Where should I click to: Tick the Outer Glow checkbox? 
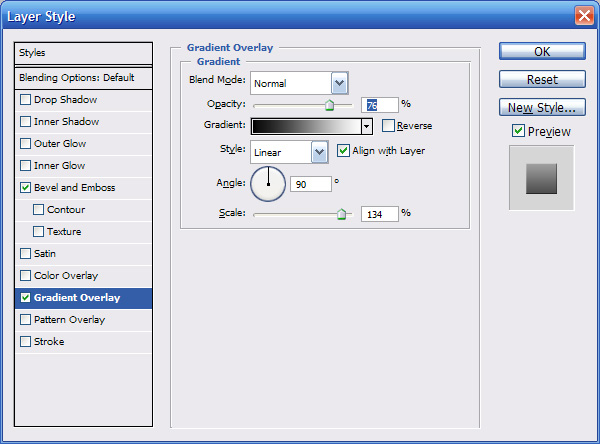tap(25, 144)
